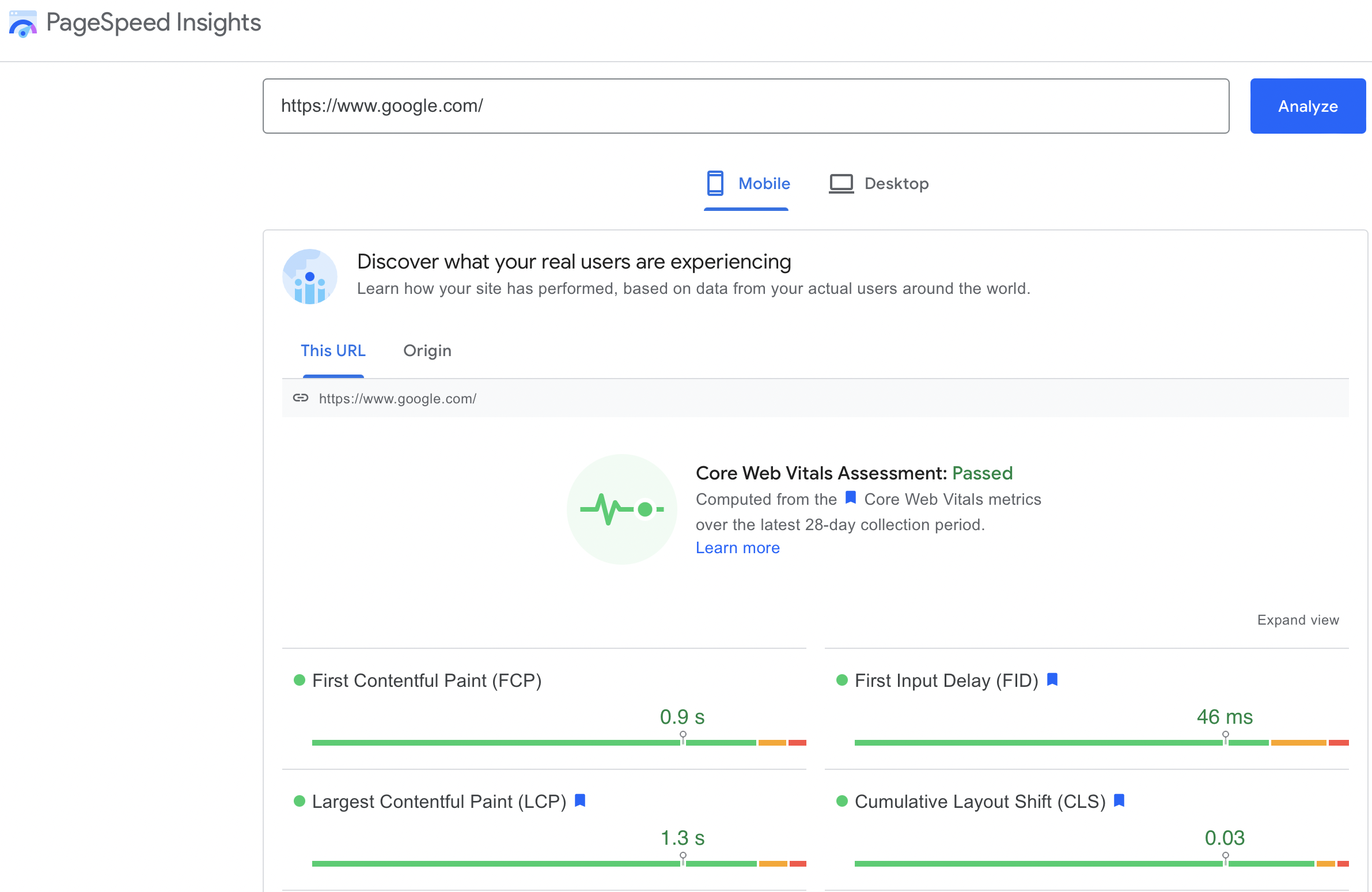Click the real users globe illustration

point(309,277)
